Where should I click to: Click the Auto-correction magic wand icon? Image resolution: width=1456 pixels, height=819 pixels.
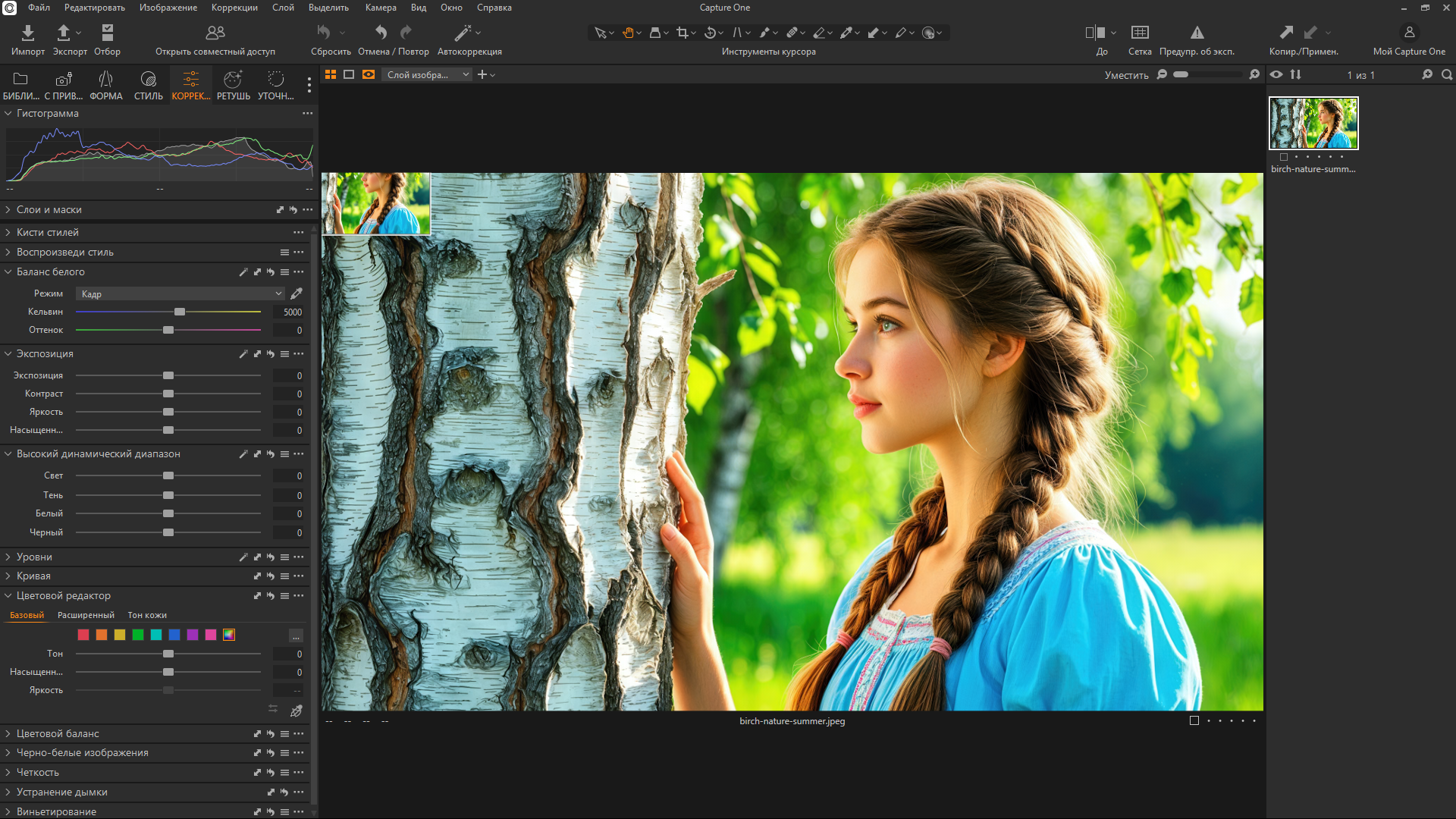pos(462,33)
